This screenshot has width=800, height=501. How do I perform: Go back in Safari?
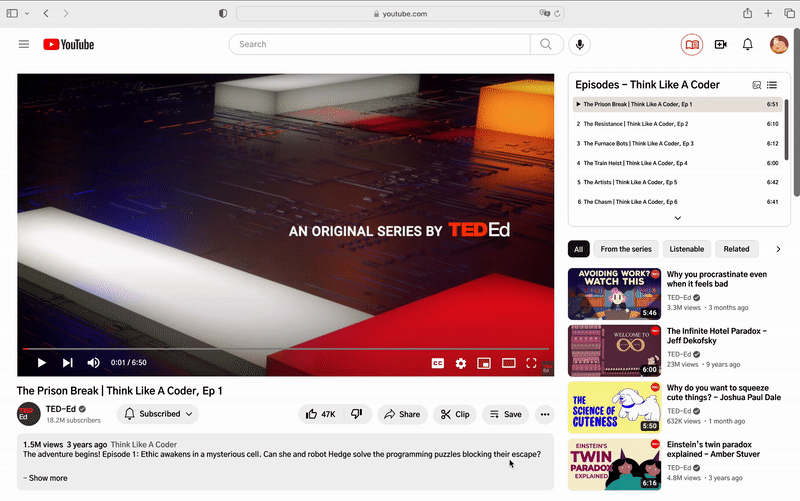click(x=46, y=14)
